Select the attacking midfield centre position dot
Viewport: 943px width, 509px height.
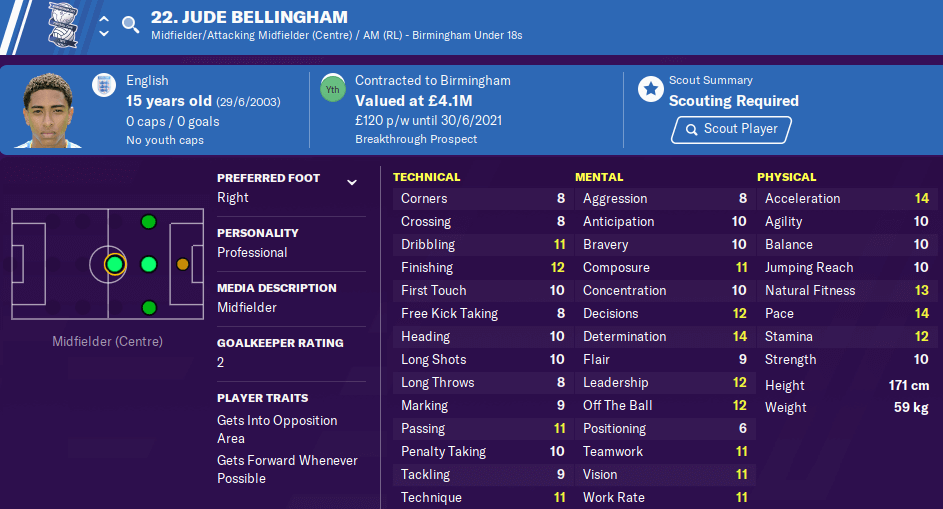pos(149,264)
